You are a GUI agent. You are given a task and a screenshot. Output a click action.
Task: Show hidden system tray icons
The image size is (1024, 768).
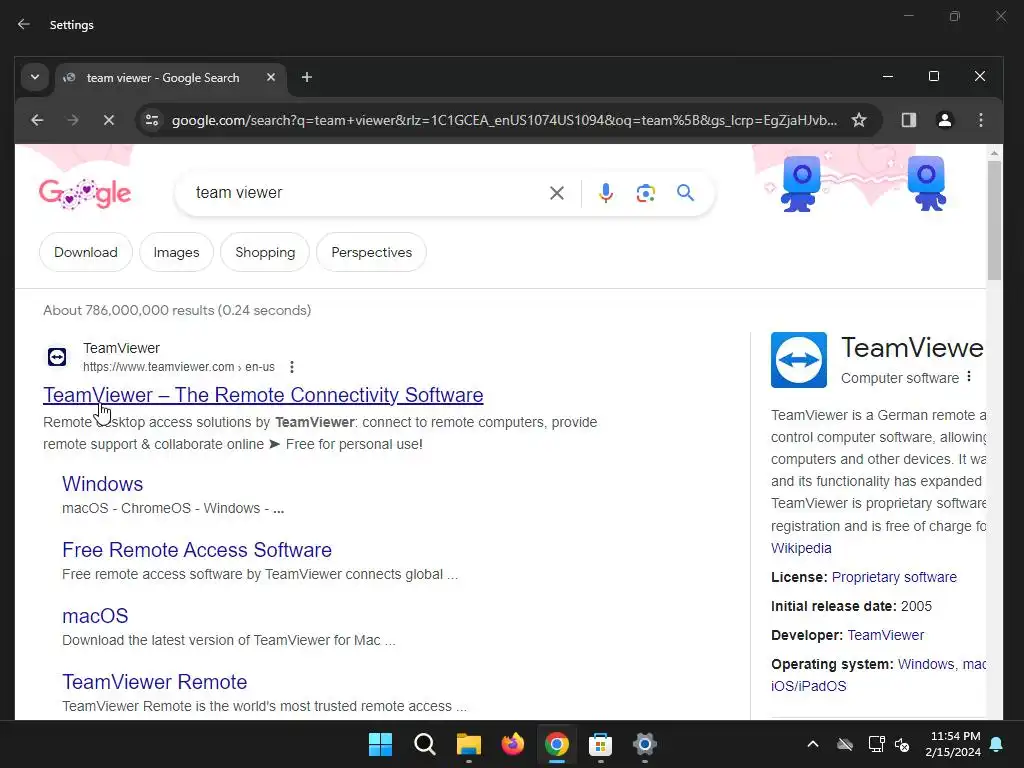coord(812,744)
